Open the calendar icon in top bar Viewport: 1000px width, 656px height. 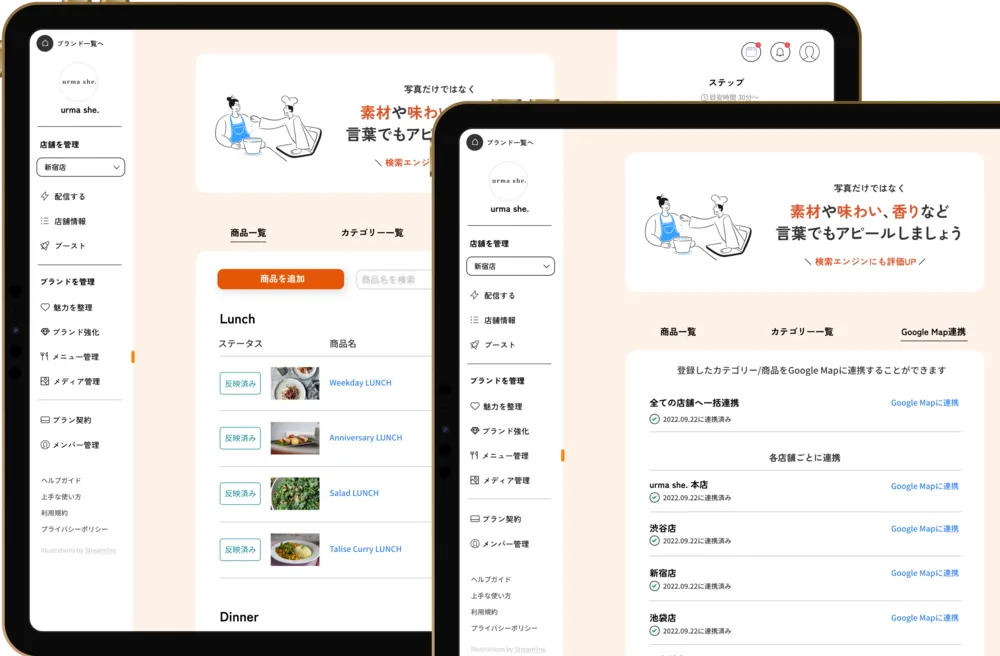tap(751, 53)
